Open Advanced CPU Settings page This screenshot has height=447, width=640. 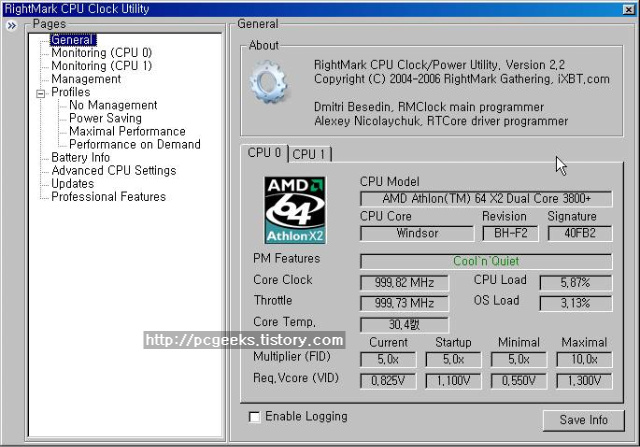pos(114,170)
